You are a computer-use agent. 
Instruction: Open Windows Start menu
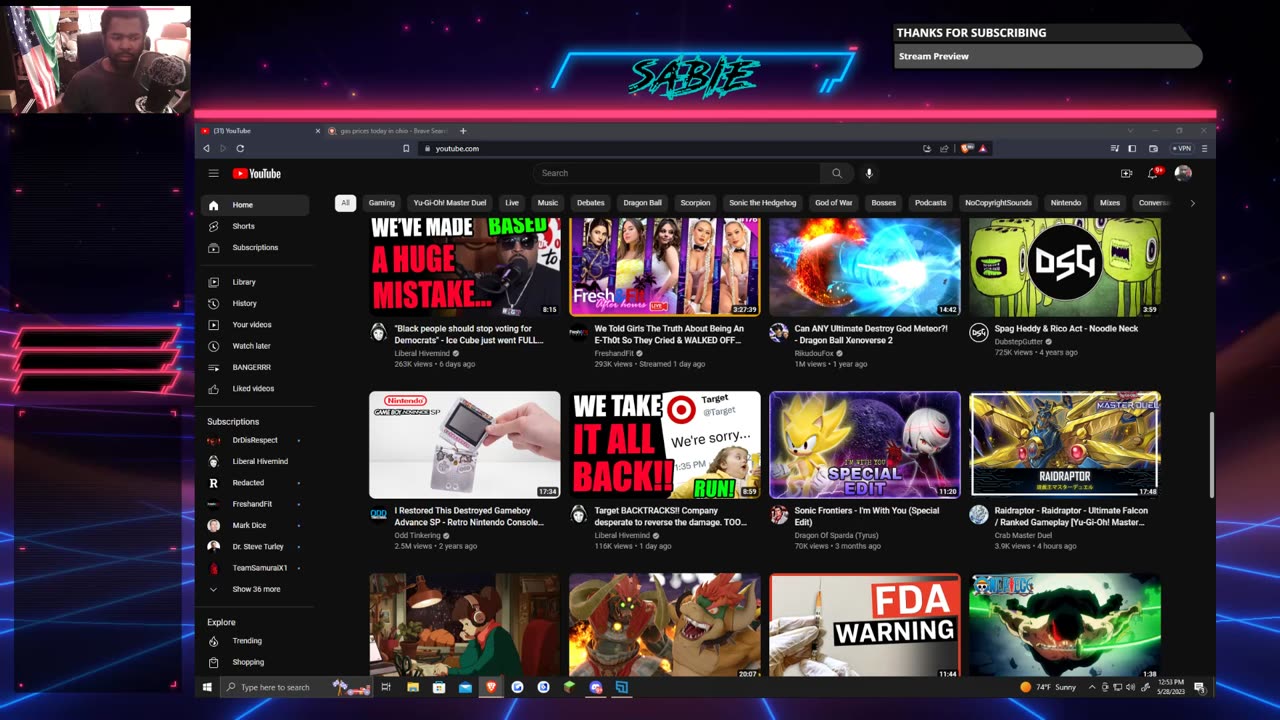point(208,687)
